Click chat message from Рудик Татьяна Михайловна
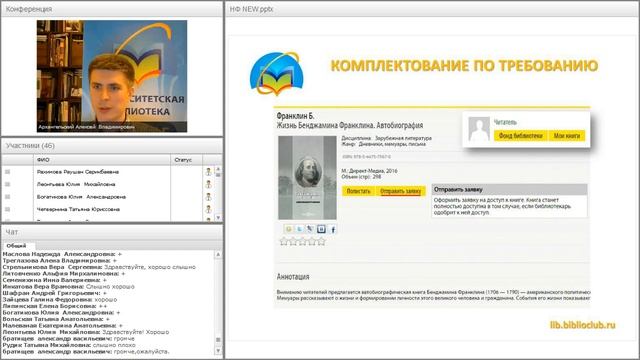Image resolution: width=640 pixels, height=360 pixels. coord(69,345)
